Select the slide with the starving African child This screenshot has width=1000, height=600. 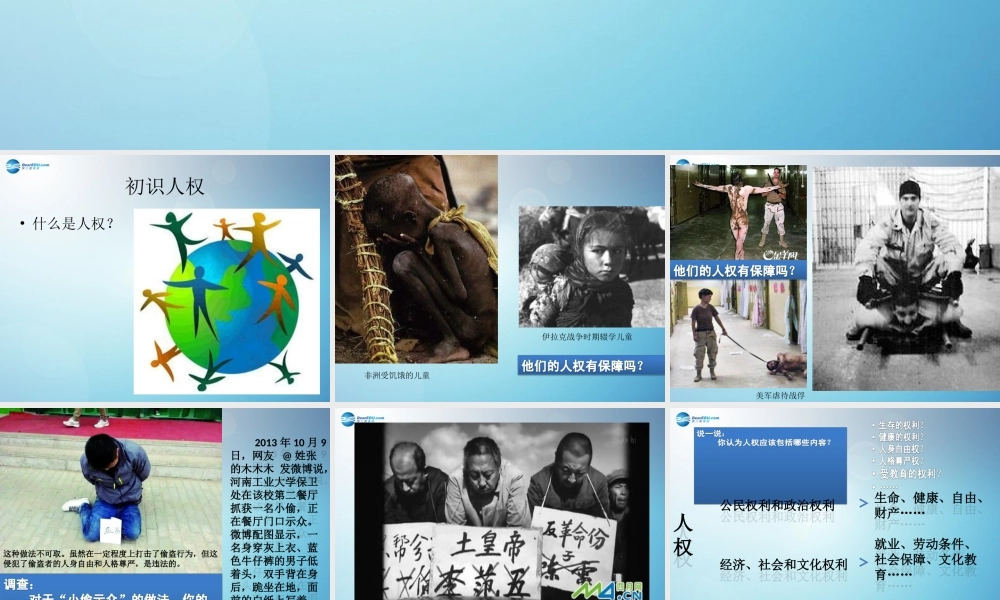point(499,278)
